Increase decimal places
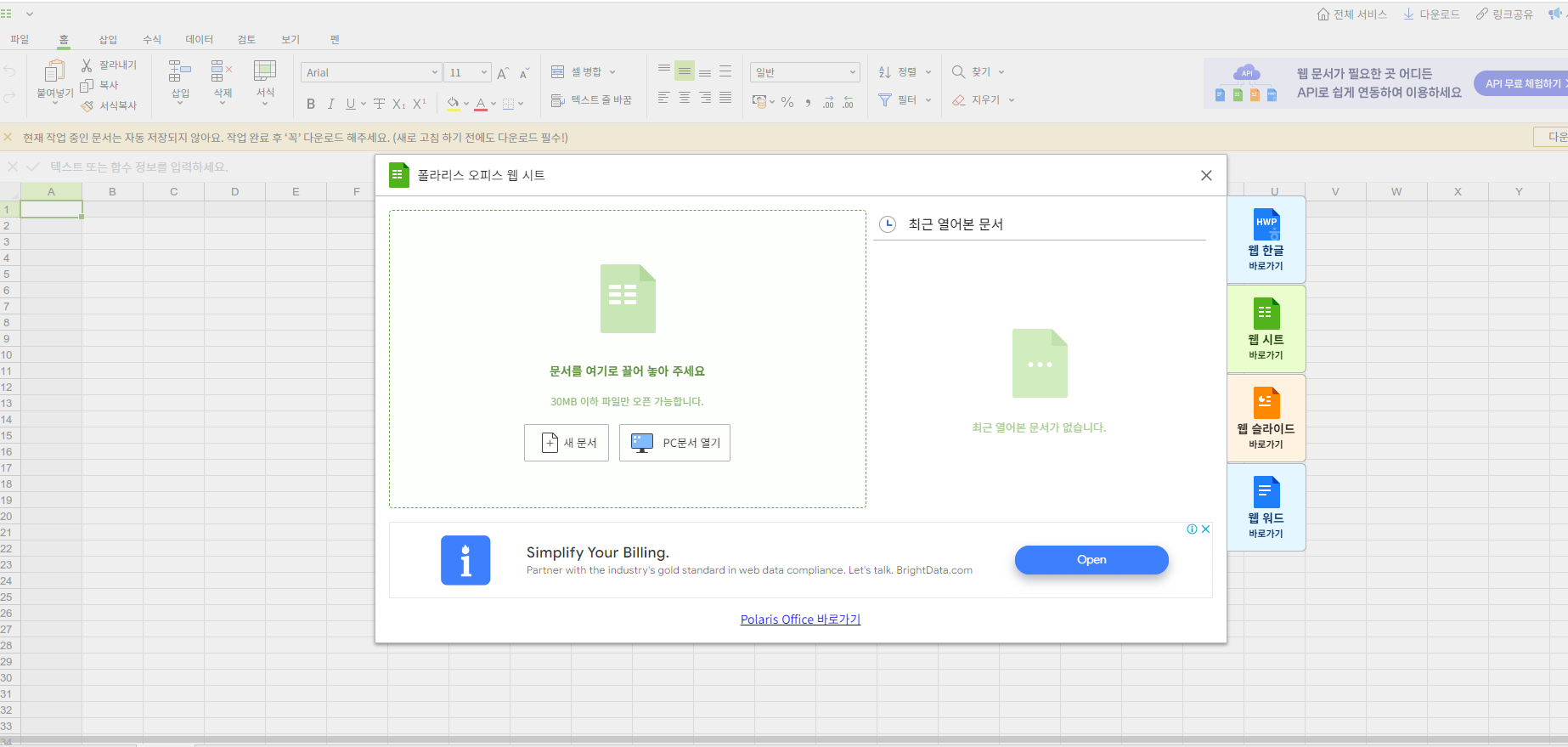 point(828,103)
